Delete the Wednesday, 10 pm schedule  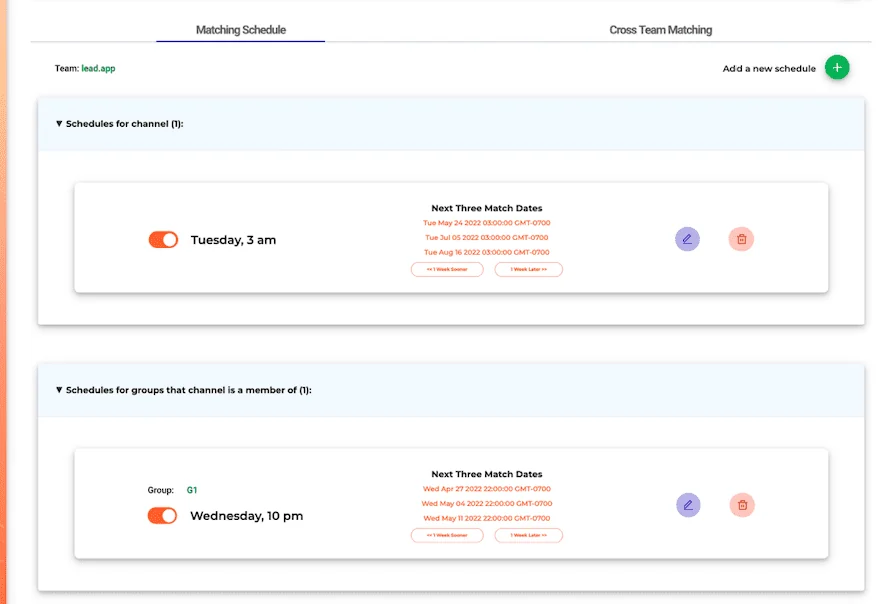coord(742,505)
